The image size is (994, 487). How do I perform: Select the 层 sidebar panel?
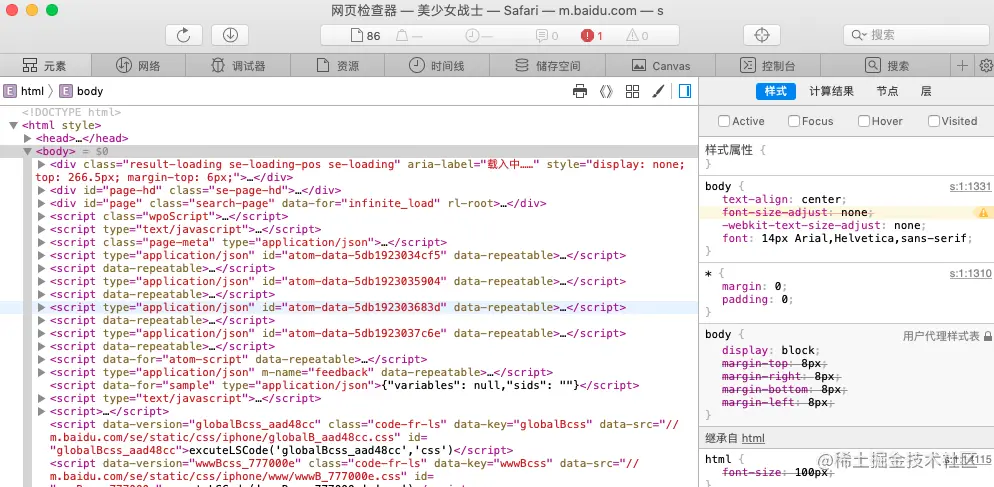(x=926, y=91)
